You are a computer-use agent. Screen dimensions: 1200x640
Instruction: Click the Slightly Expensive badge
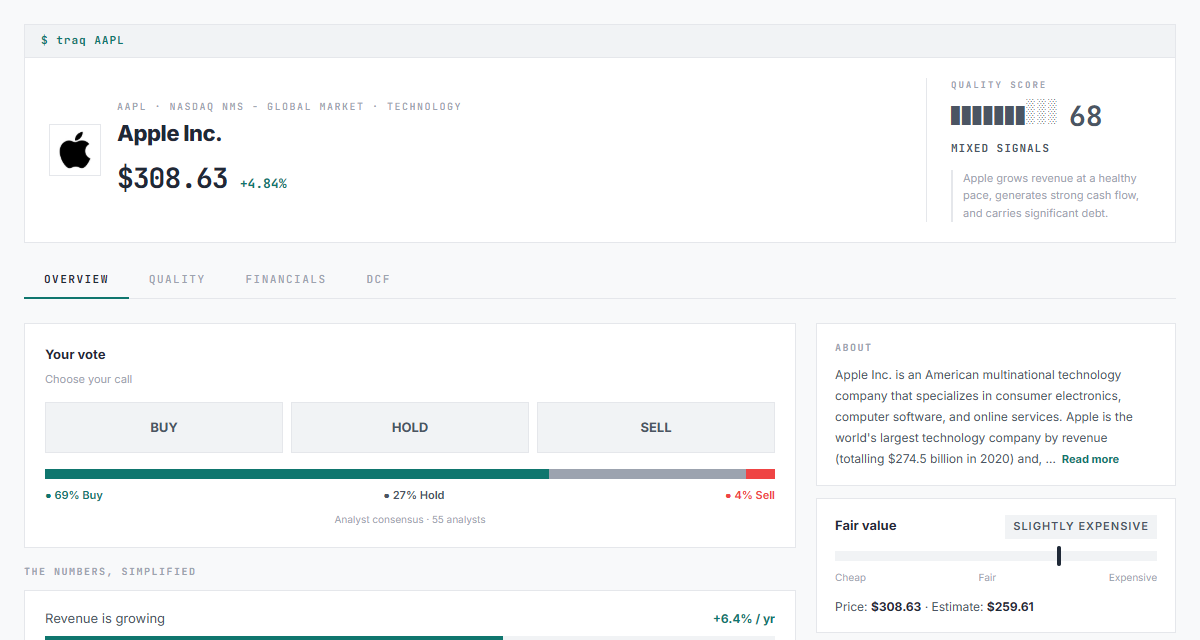(x=1081, y=527)
